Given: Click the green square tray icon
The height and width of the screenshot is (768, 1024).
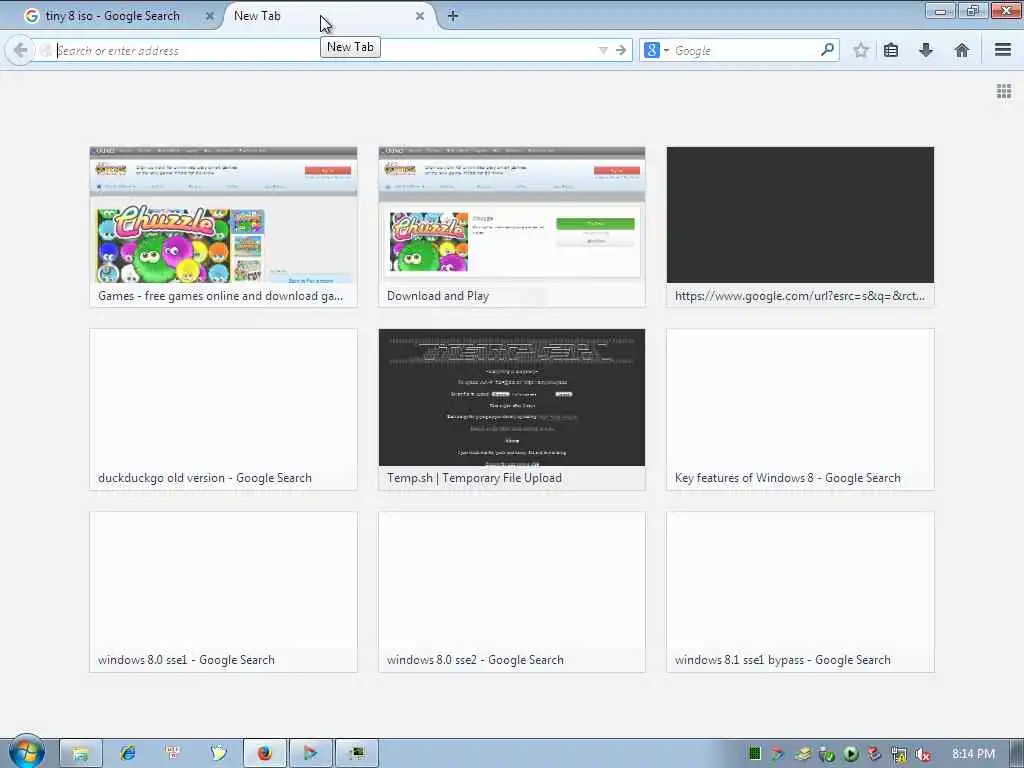Looking at the screenshot, I should click(754, 754).
